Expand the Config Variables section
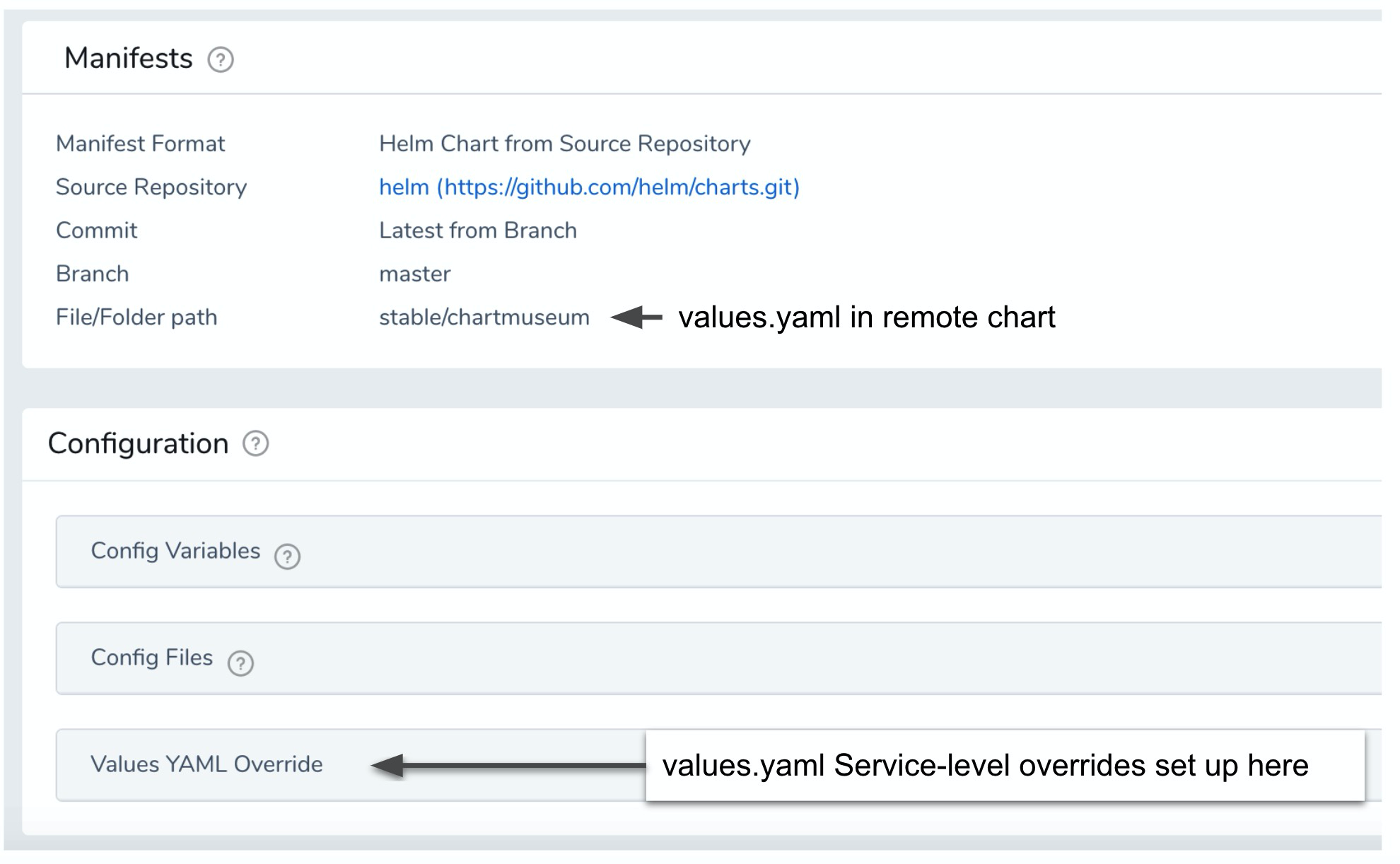Viewport: 1400px width, 864px height. [x=718, y=551]
